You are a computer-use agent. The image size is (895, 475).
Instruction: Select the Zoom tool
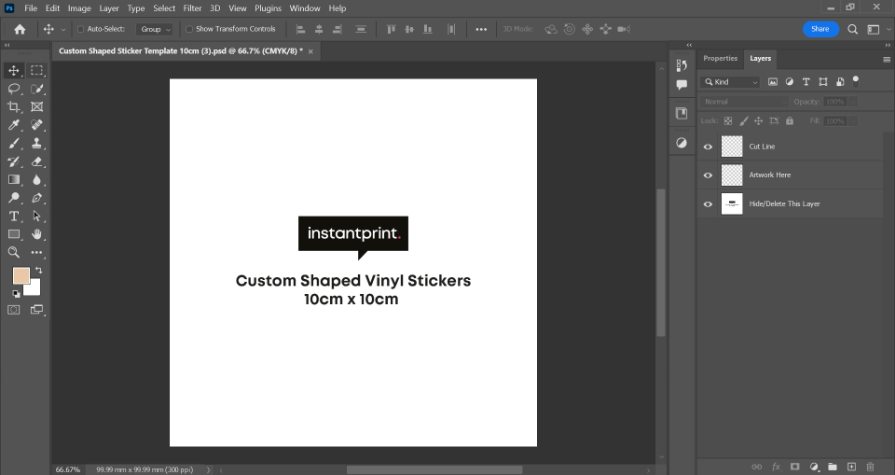click(x=14, y=252)
